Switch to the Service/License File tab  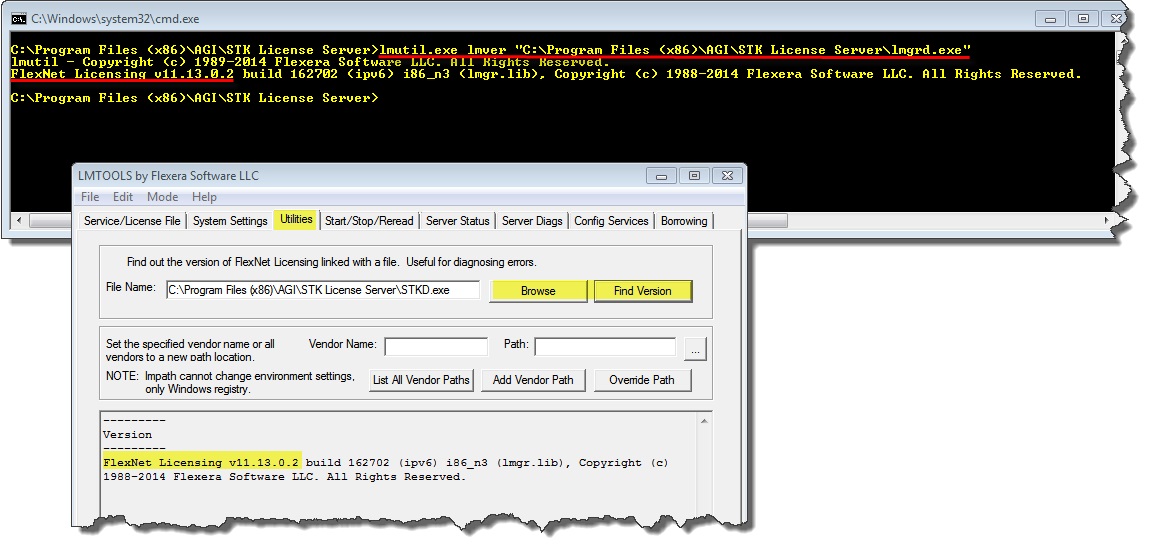132,221
